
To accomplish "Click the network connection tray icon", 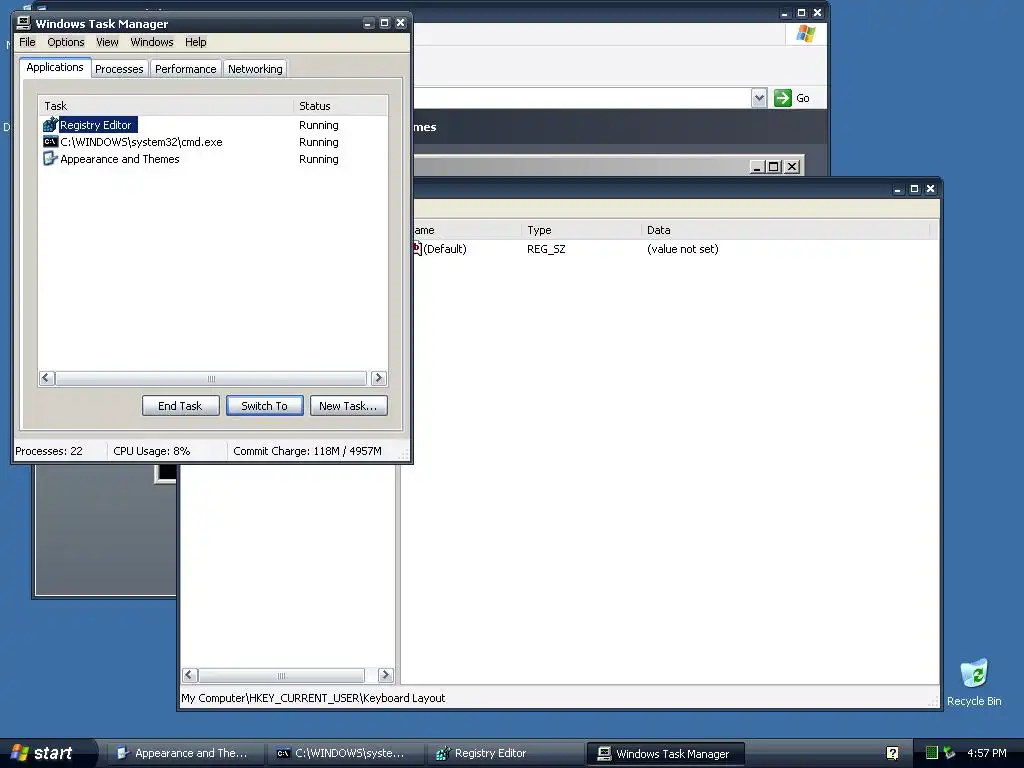I will (x=950, y=753).
